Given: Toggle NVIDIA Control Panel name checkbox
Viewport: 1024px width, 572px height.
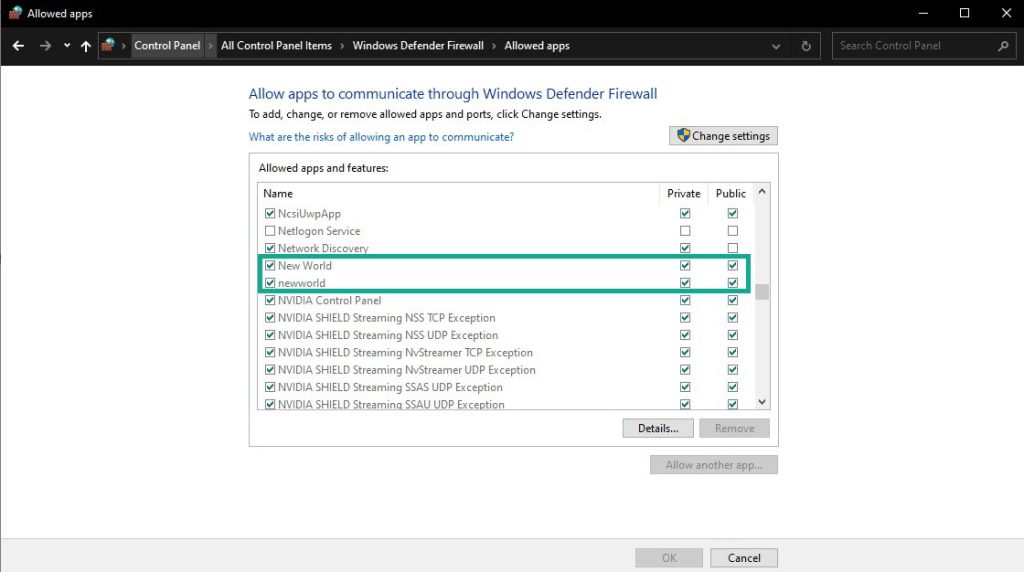Looking at the screenshot, I should click(x=270, y=300).
